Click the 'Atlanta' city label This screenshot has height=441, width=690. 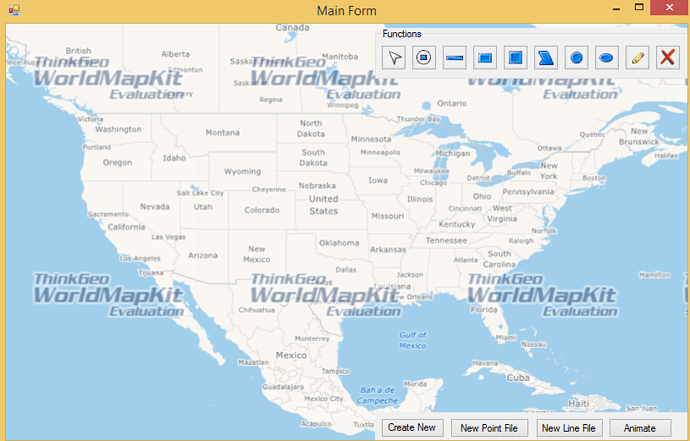466,260
